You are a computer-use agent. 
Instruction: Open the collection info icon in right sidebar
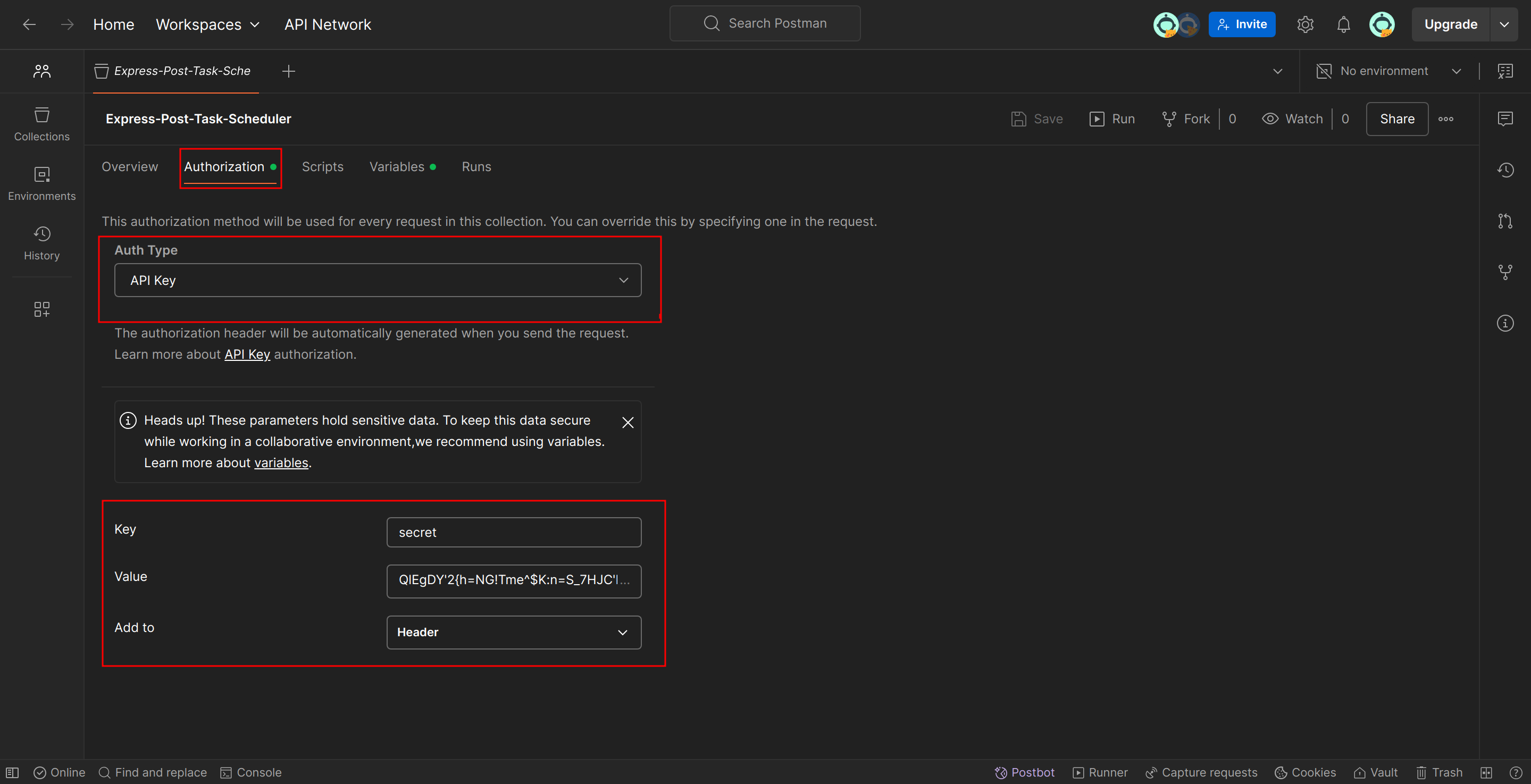[x=1505, y=323]
